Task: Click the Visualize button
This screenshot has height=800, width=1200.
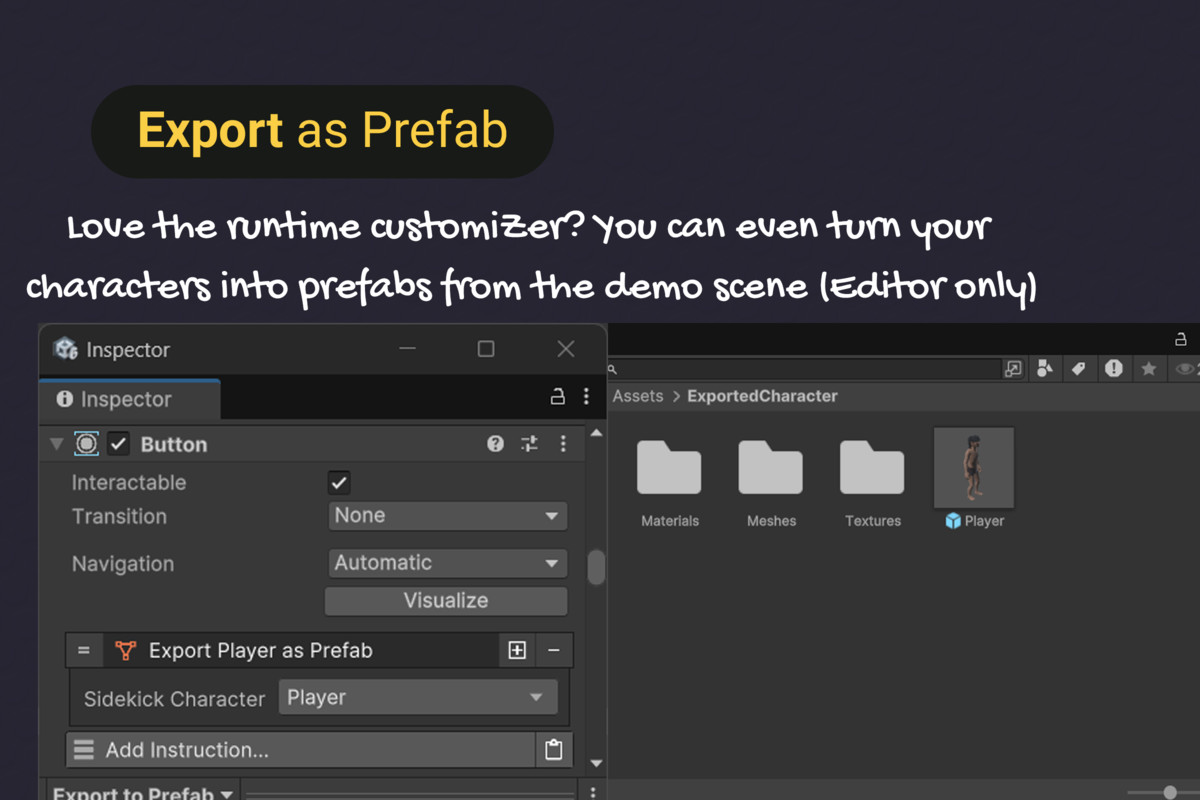Action: (x=446, y=600)
